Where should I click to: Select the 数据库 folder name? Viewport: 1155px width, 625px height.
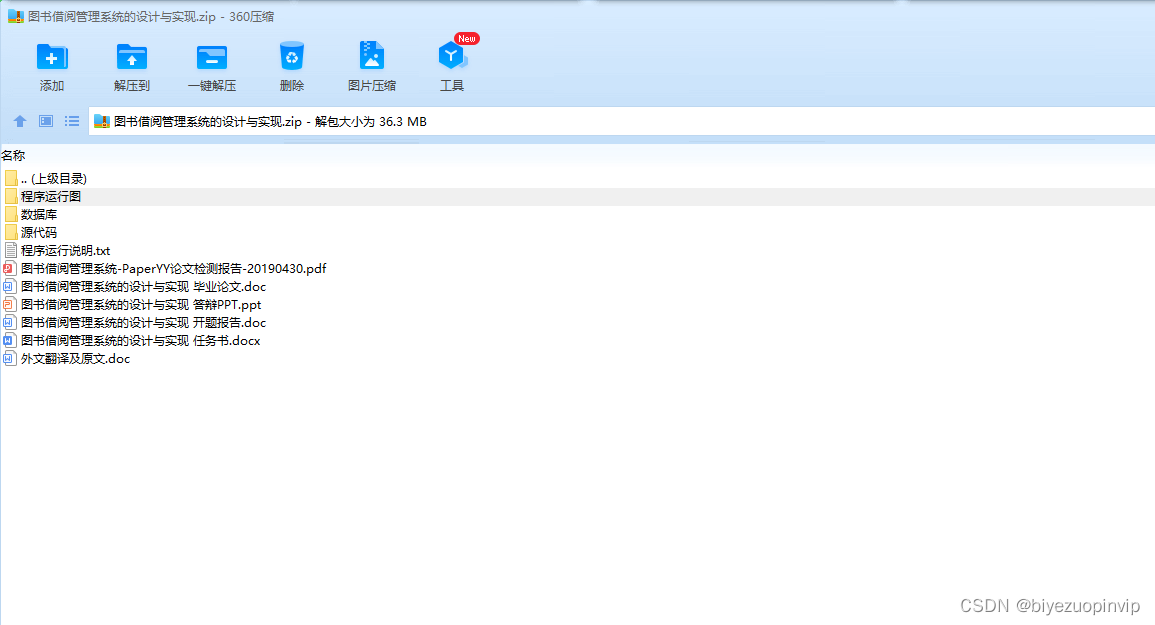39,214
